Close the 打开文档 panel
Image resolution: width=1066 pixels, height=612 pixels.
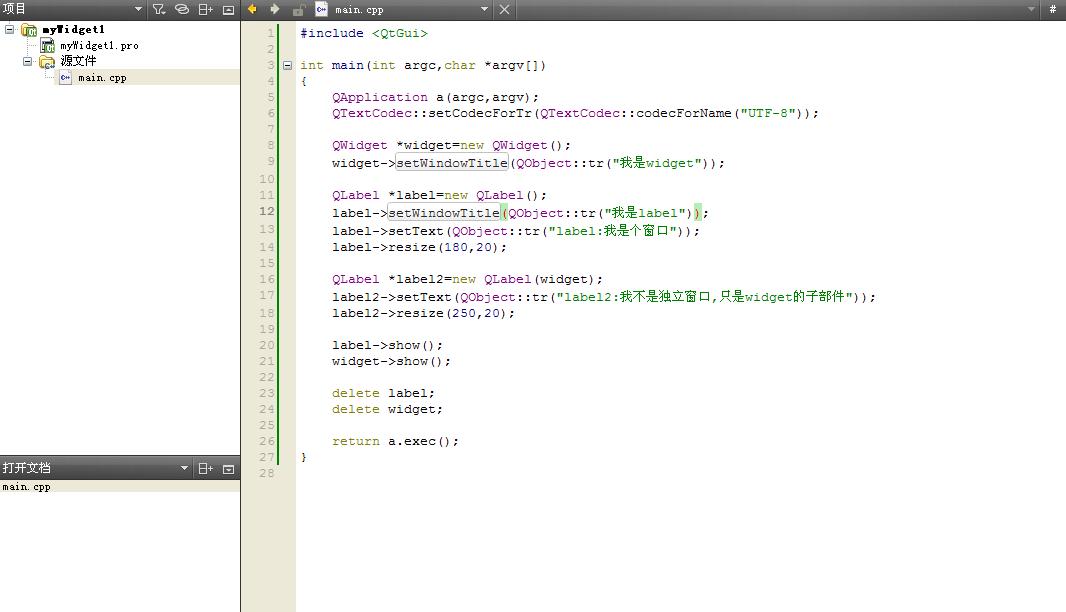click(x=228, y=469)
